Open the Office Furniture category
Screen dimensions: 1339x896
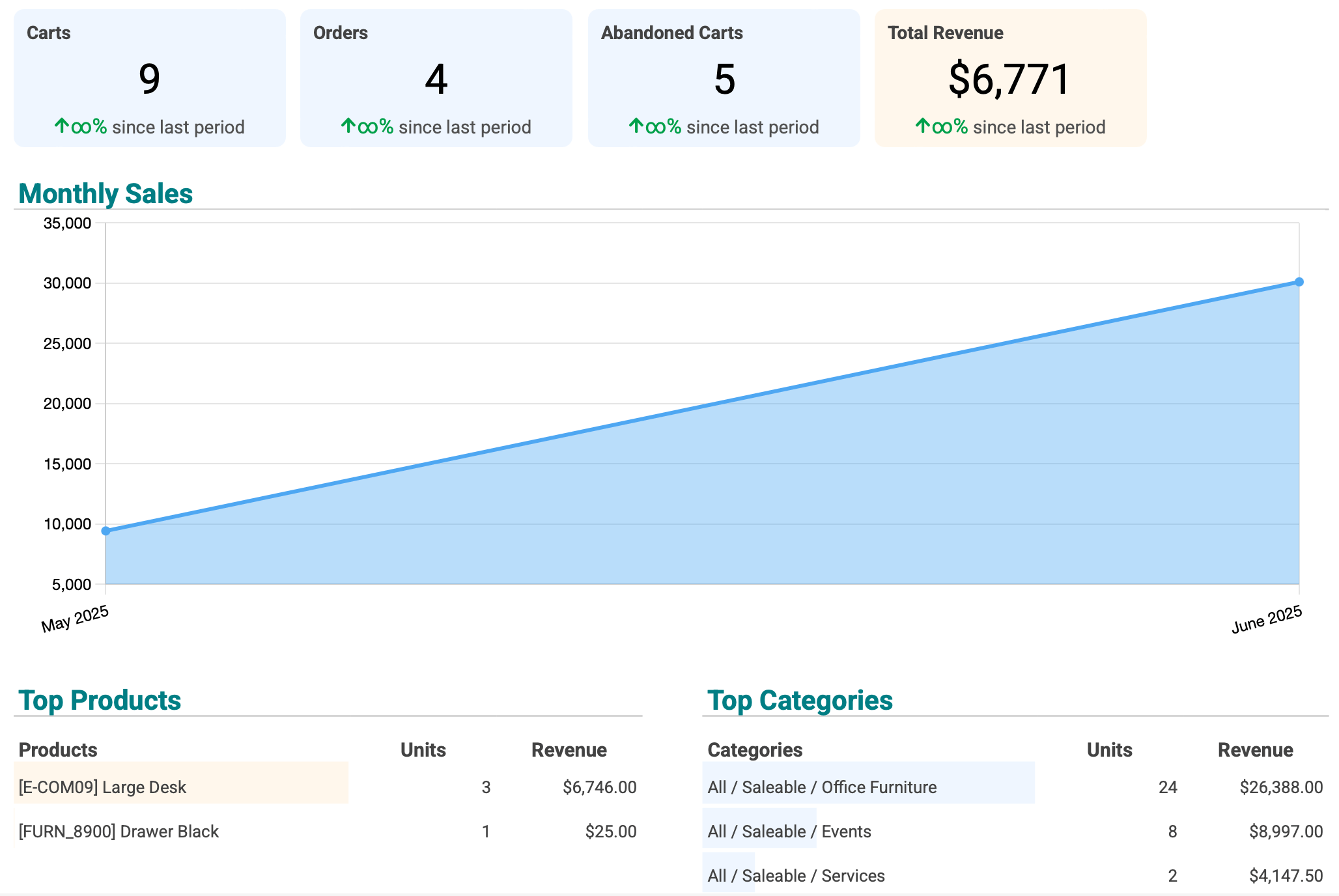click(821, 787)
